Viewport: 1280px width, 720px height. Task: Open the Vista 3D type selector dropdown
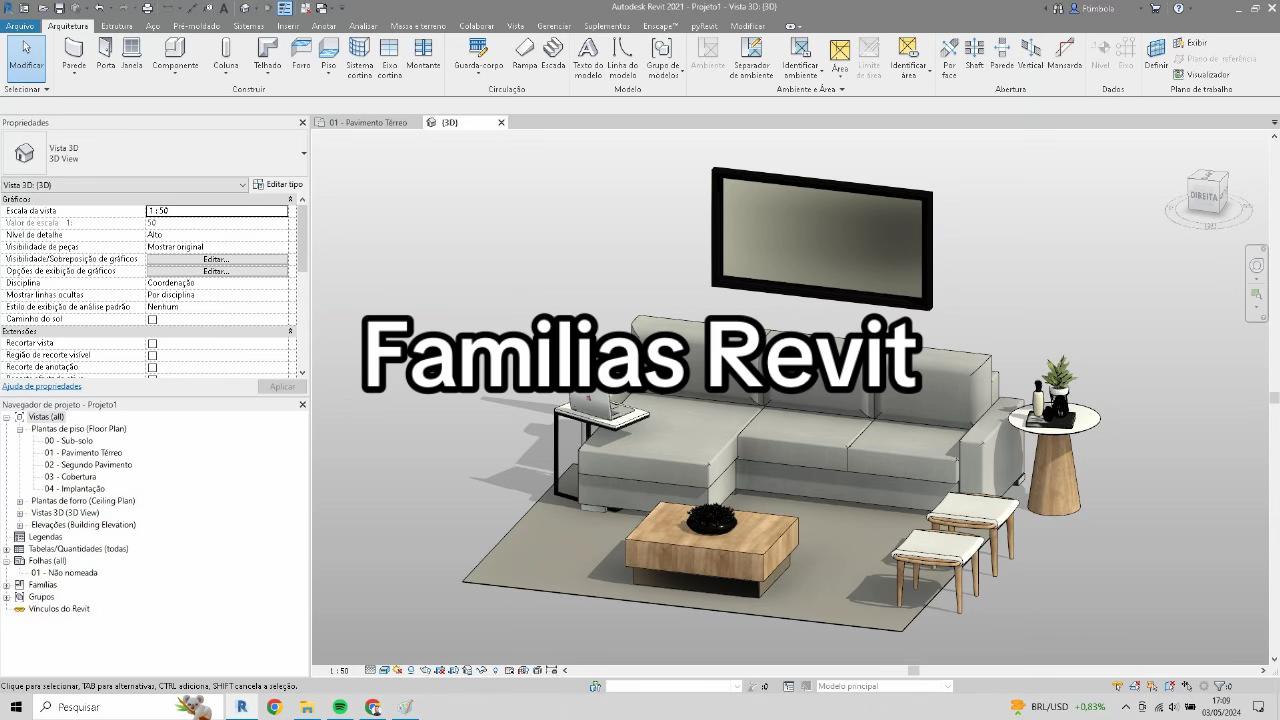click(x=303, y=153)
